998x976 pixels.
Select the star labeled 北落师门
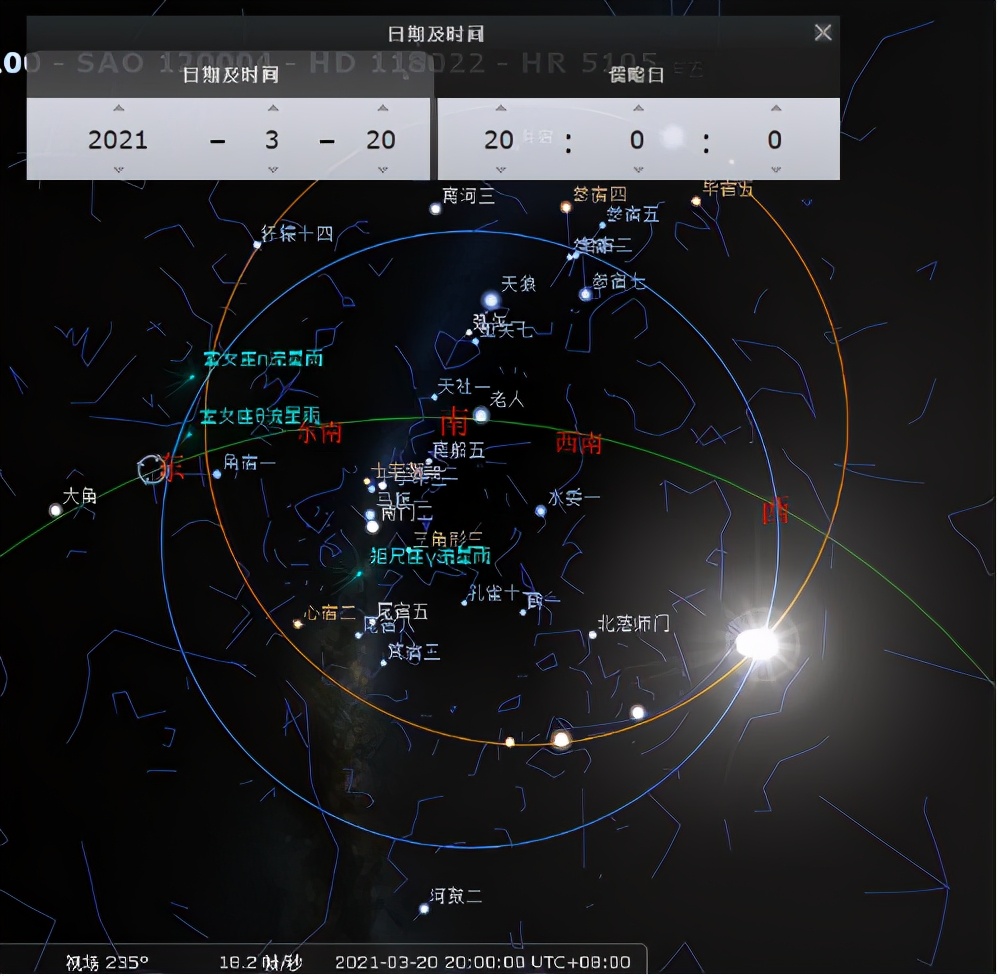pyautogui.click(x=593, y=634)
